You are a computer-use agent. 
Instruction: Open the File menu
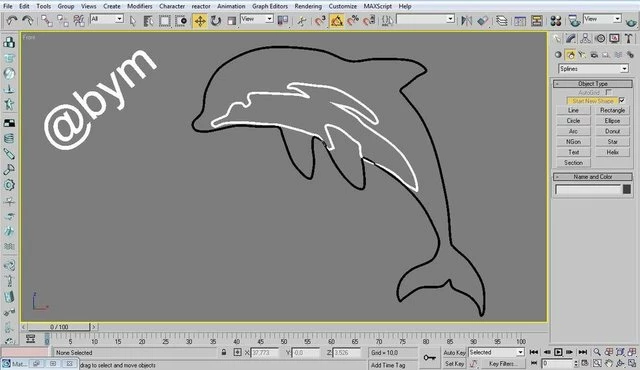[x=7, y=6]
